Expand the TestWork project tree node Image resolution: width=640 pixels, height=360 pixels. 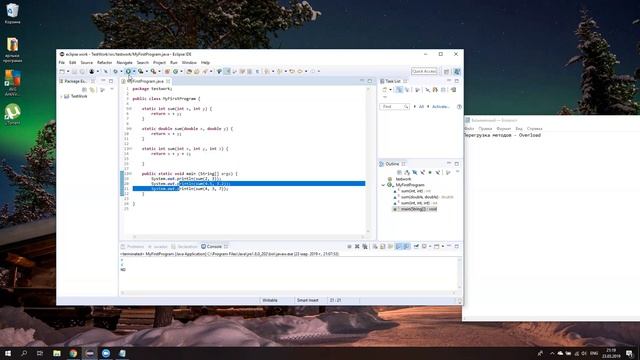[x=61, y=96]
